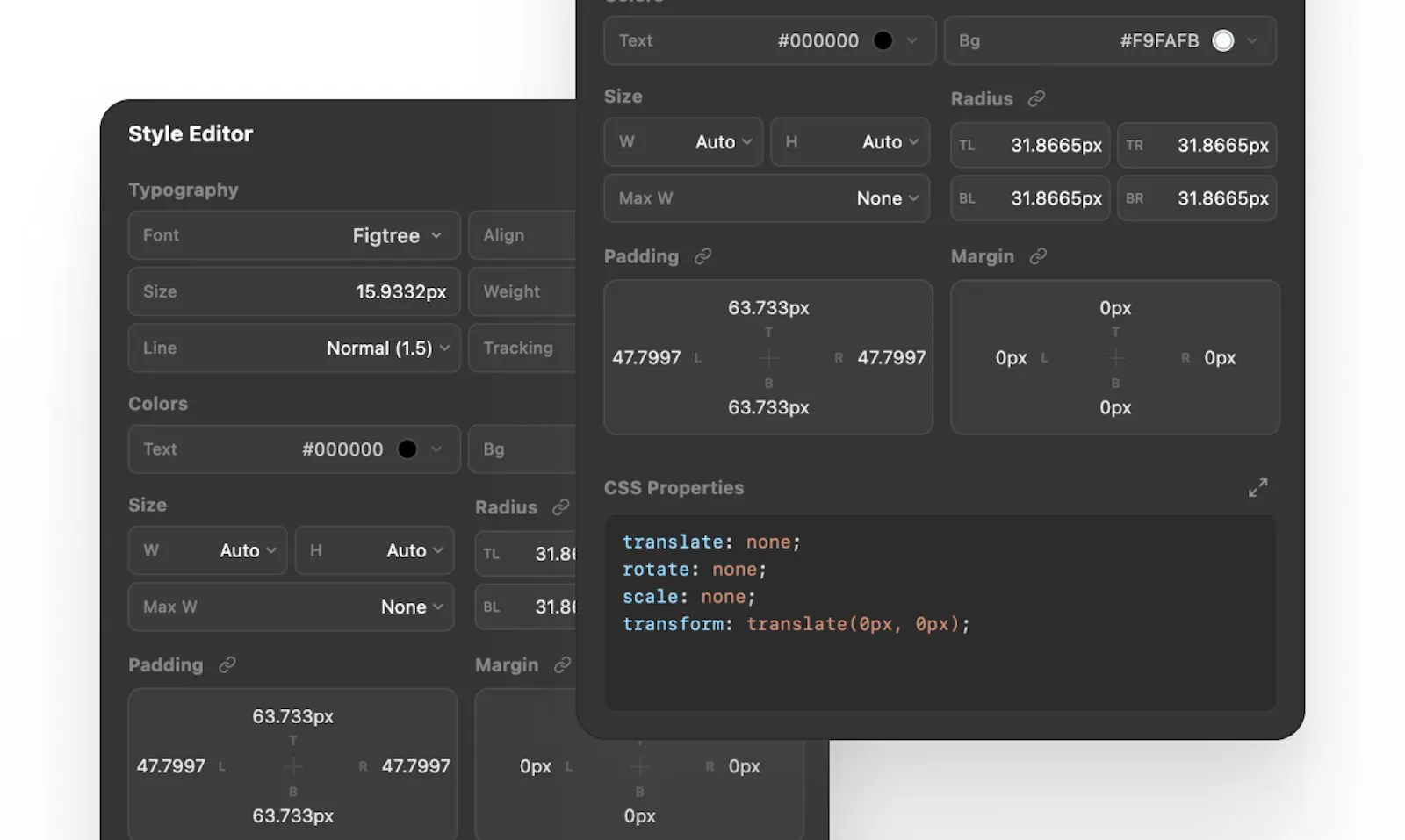This screenshot has width=1405, height=840.
Task: Edit the TL radius field in front panel
Action: pyautogui.click(x=1030, y=145)
